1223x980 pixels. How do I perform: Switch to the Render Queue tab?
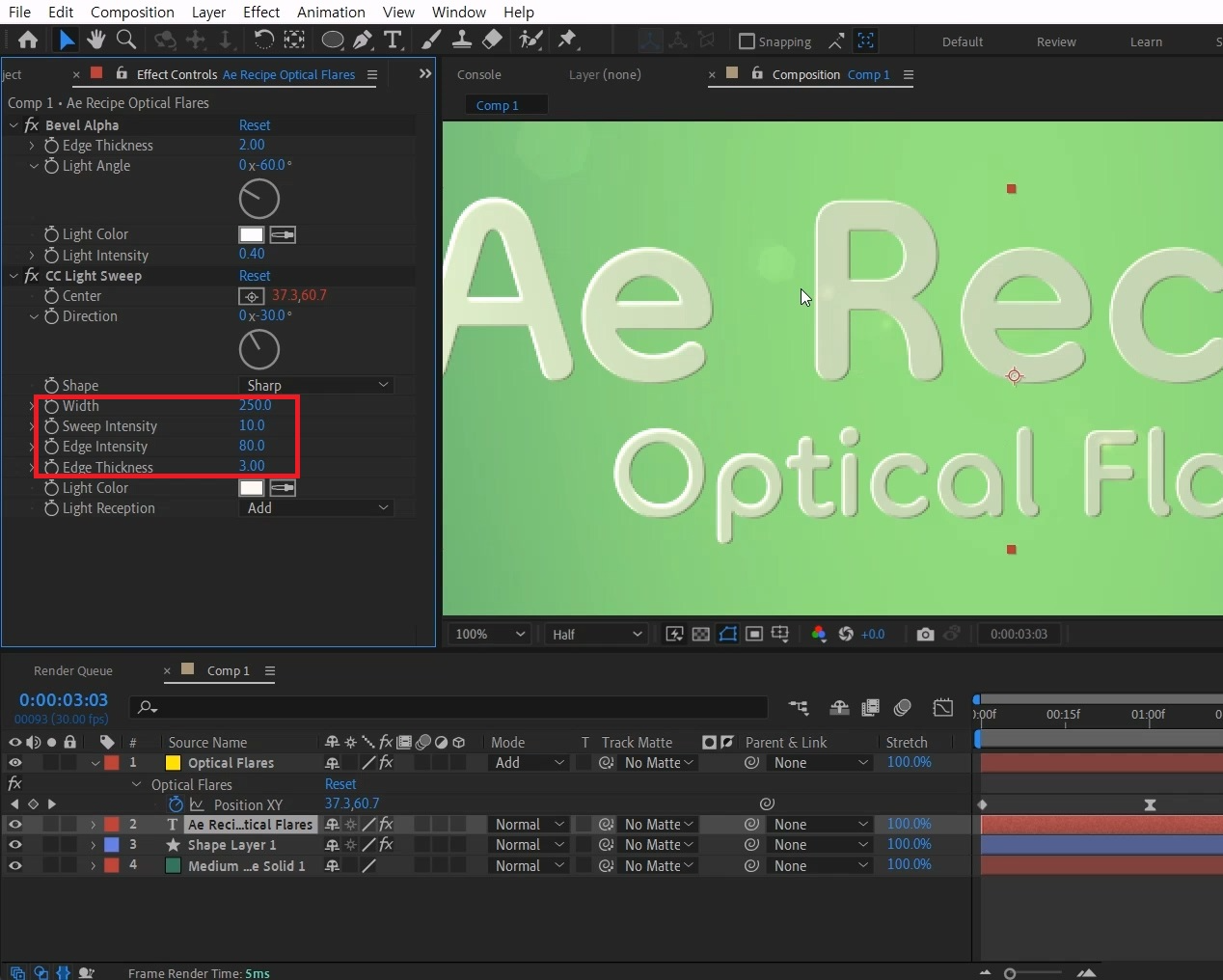tap(73, 670)
